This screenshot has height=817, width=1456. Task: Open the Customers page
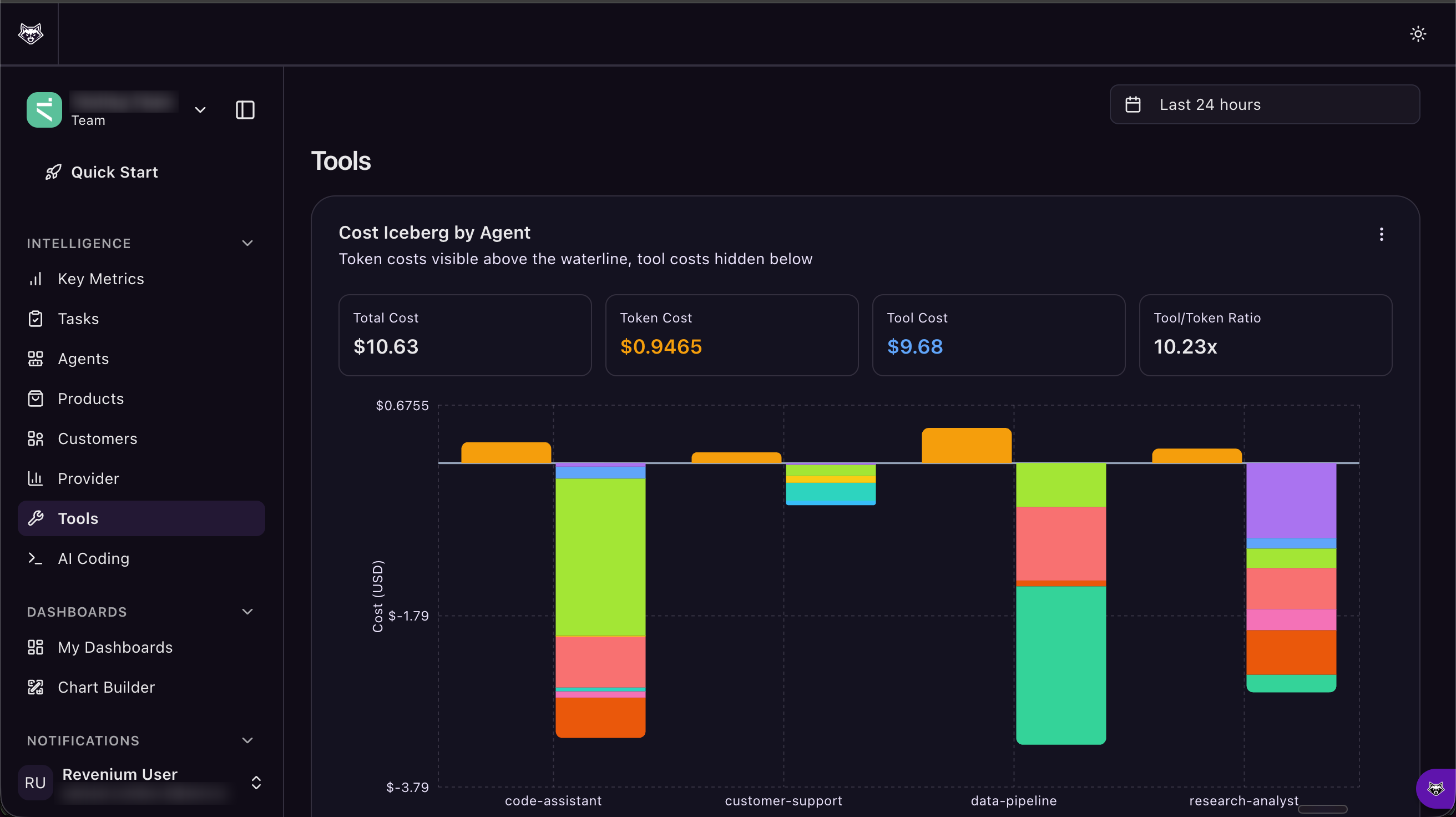coord(97,438)
